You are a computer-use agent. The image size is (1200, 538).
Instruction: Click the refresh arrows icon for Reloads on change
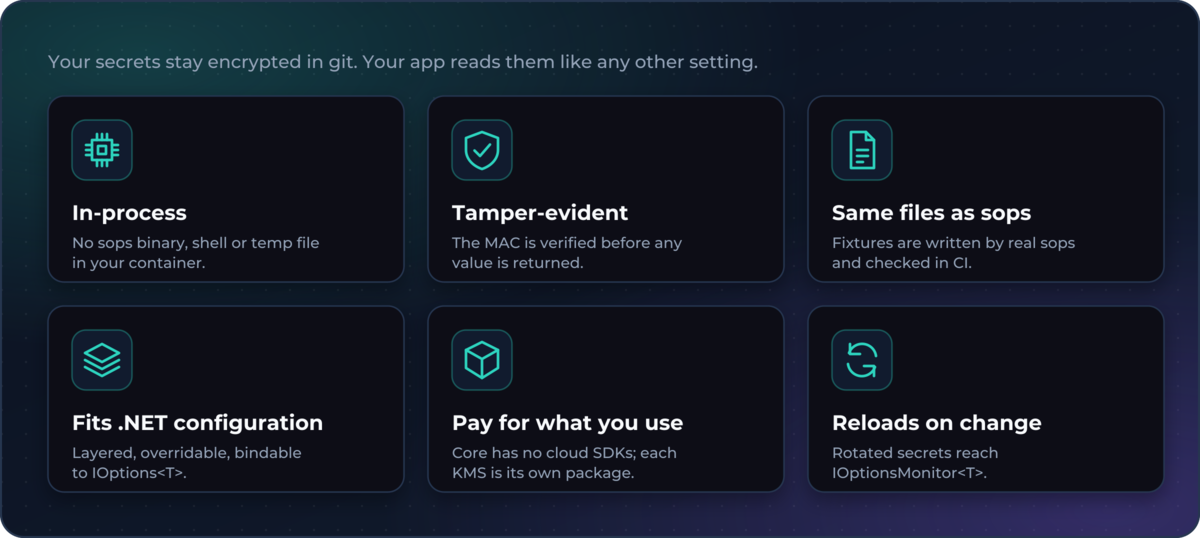pos(862,360)
